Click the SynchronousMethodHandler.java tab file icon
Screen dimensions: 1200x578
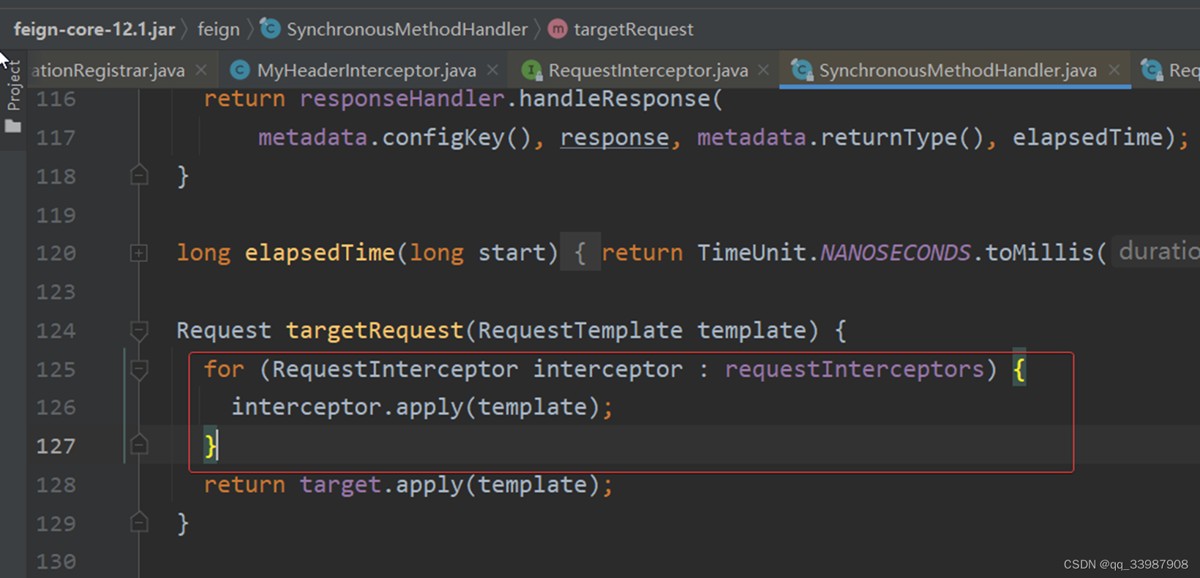click(x=801, y=70)
